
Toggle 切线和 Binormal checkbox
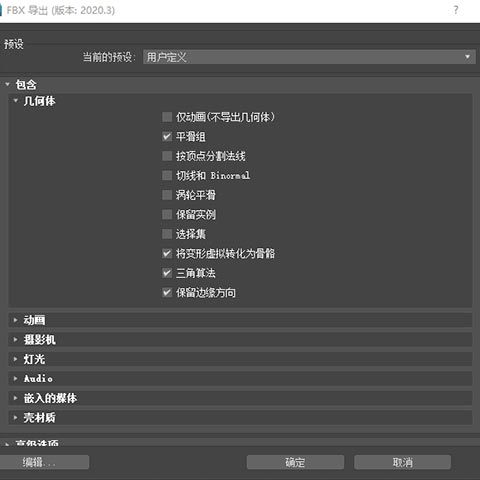[x=167, y=175]
